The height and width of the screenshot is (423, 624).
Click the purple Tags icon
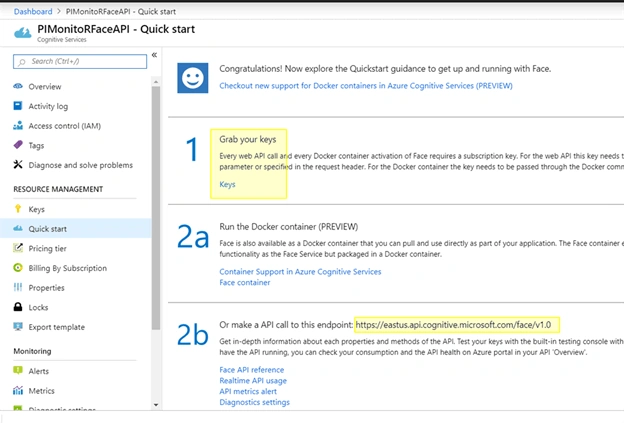pyautogui.click(x=18, y=145)
